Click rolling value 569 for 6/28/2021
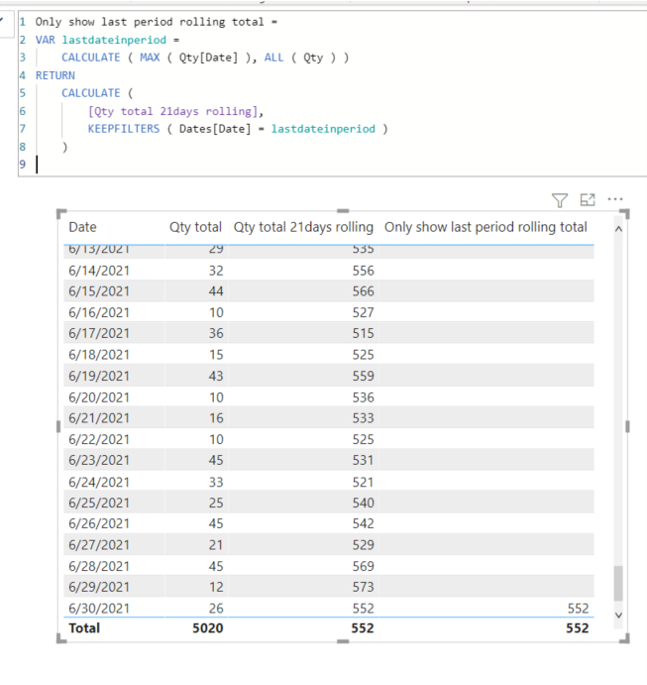The width and height of the screenshot is (647, 685). tap(363, 567)
